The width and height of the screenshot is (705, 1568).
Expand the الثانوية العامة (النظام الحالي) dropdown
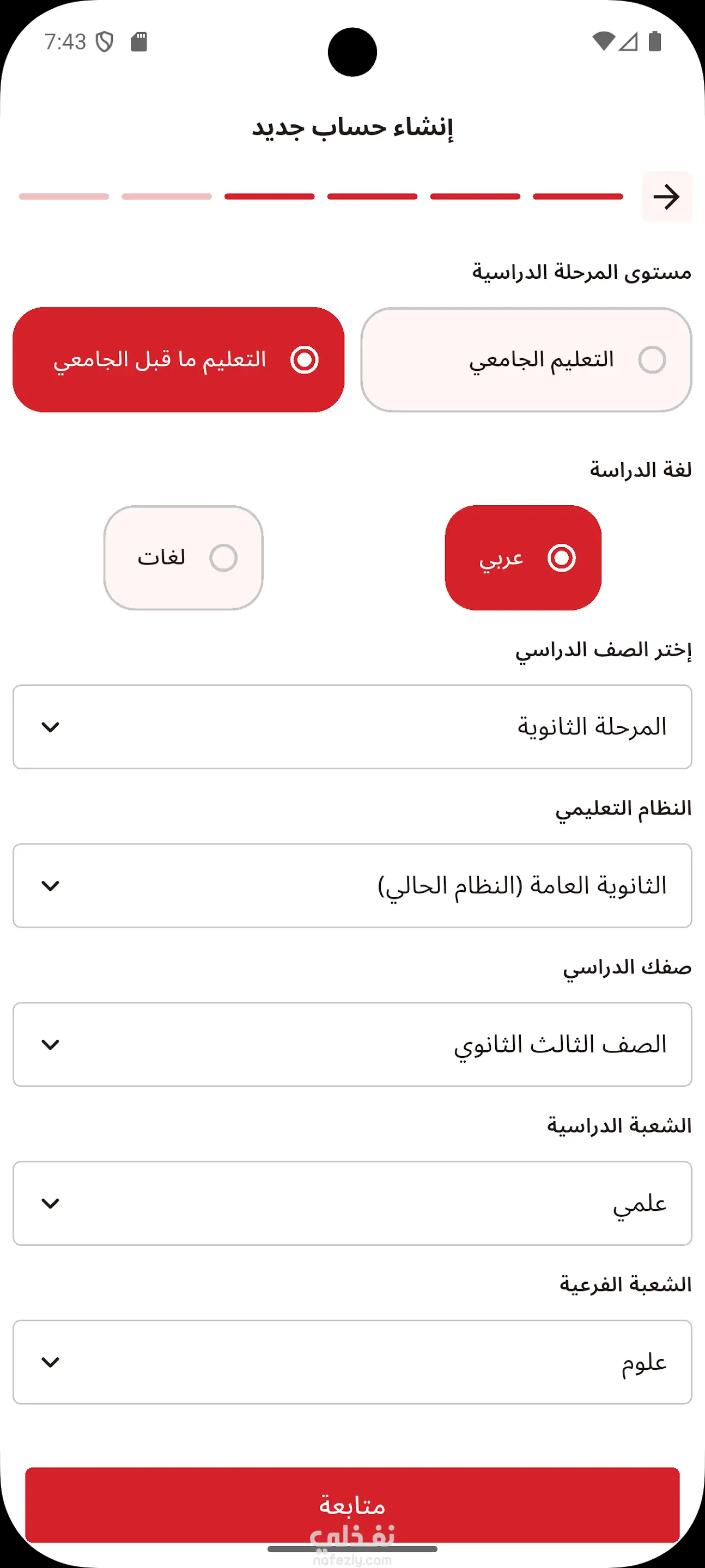click(352, 886)
